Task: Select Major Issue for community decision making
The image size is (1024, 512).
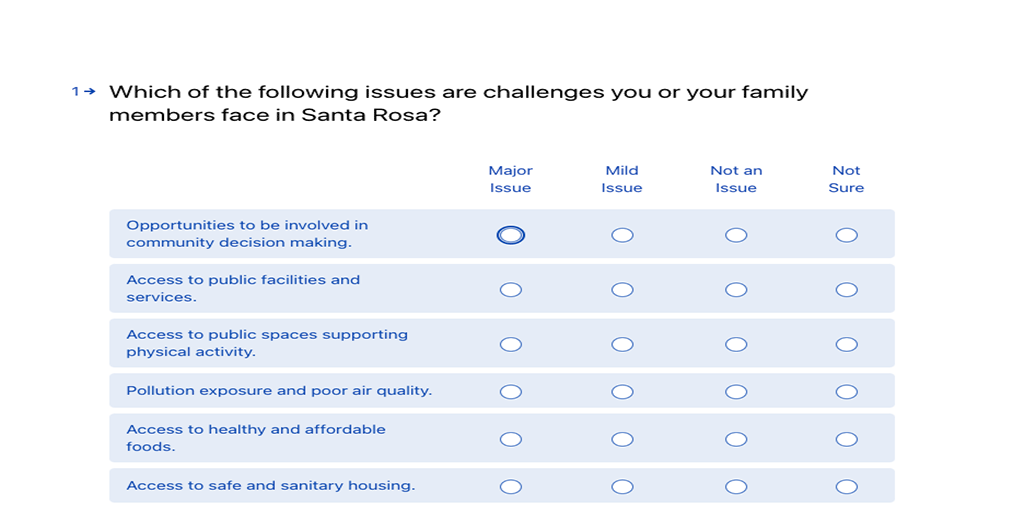Action: click(511, 235)
